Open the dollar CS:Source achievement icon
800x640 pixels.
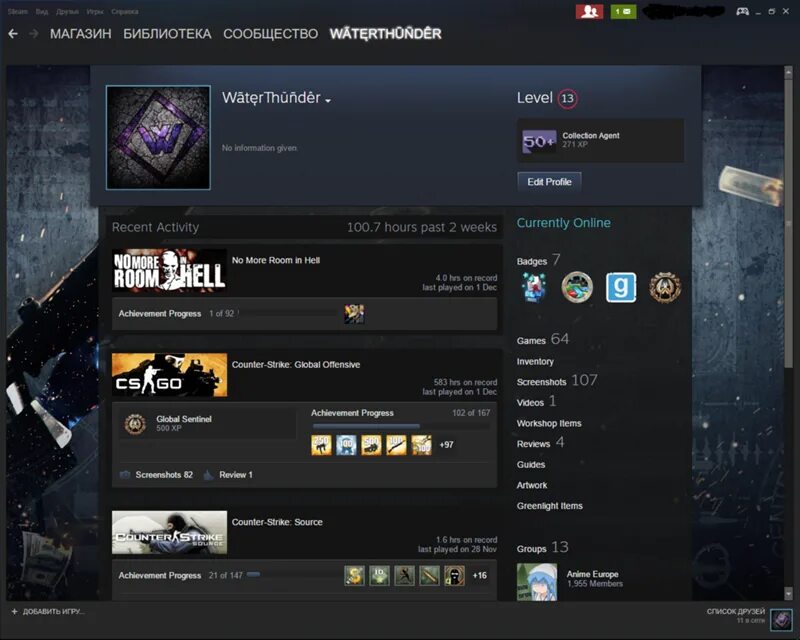(x=354, y=575)
